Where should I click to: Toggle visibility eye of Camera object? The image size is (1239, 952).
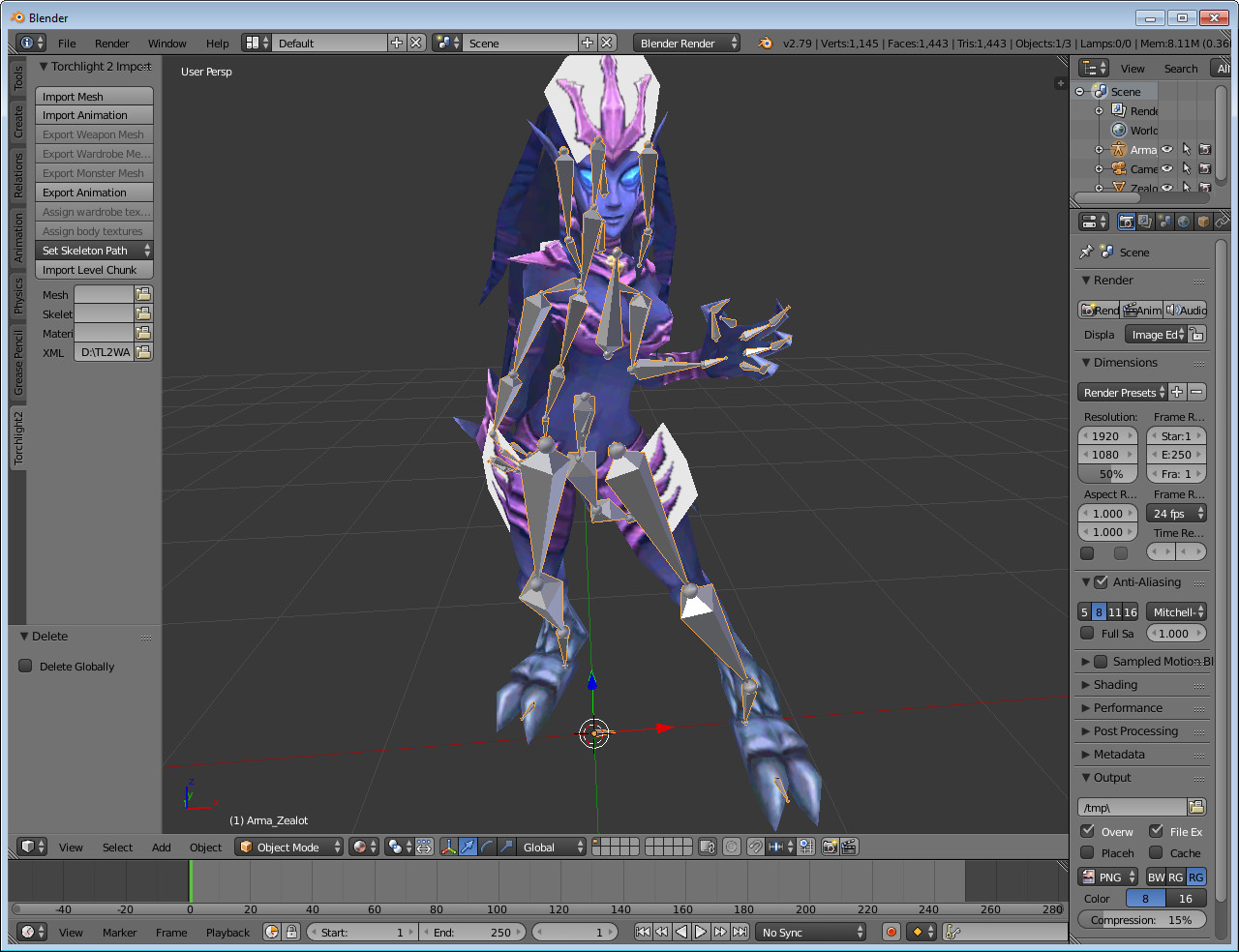pyautogui.click(x=1166, y=168)
